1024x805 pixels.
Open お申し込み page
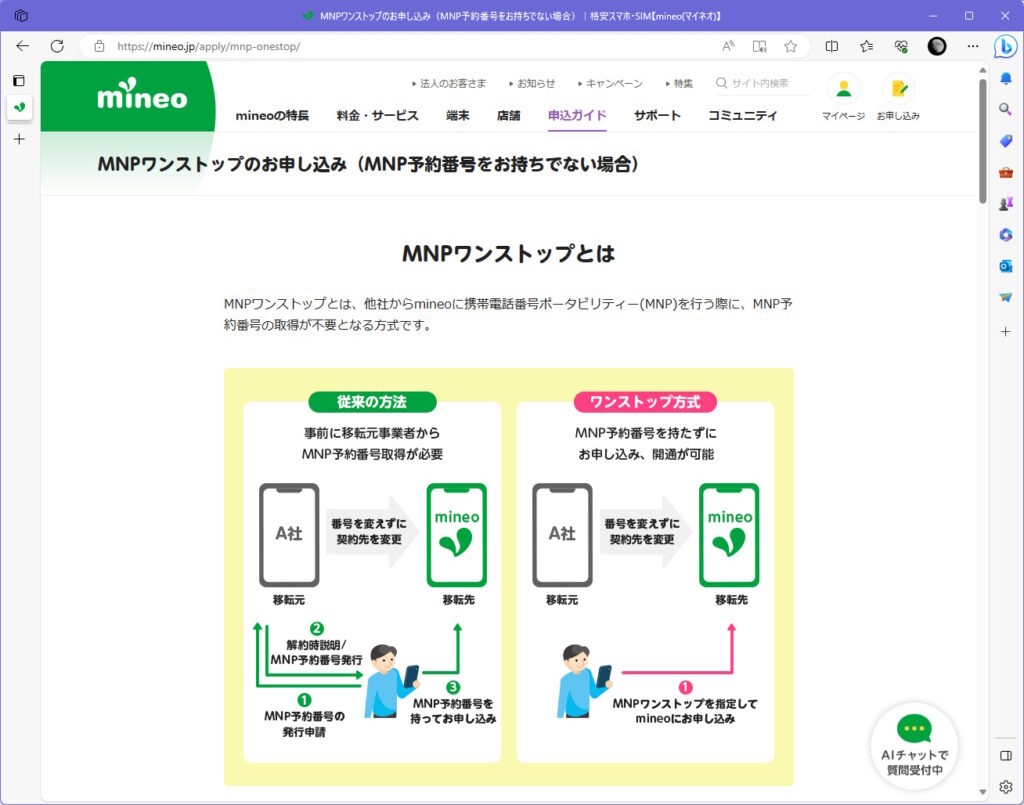click(899, 98)
